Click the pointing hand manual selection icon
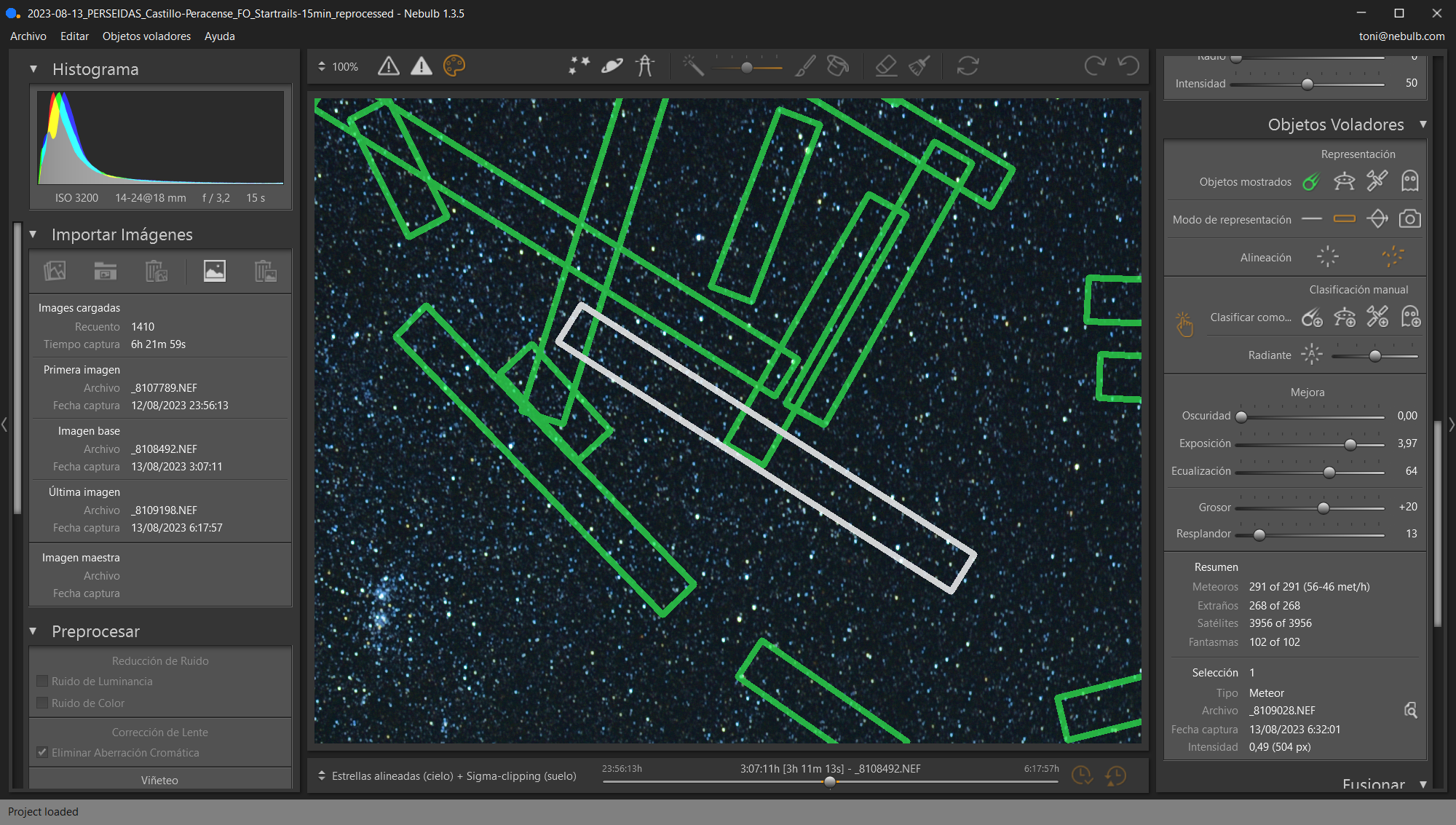The image size is (1456, 825). [1184, 324]
